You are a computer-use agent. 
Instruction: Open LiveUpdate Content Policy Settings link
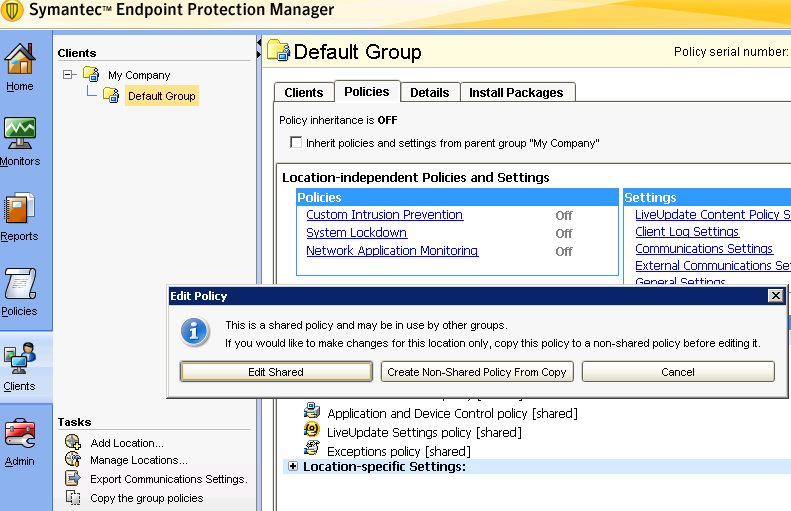713,214
